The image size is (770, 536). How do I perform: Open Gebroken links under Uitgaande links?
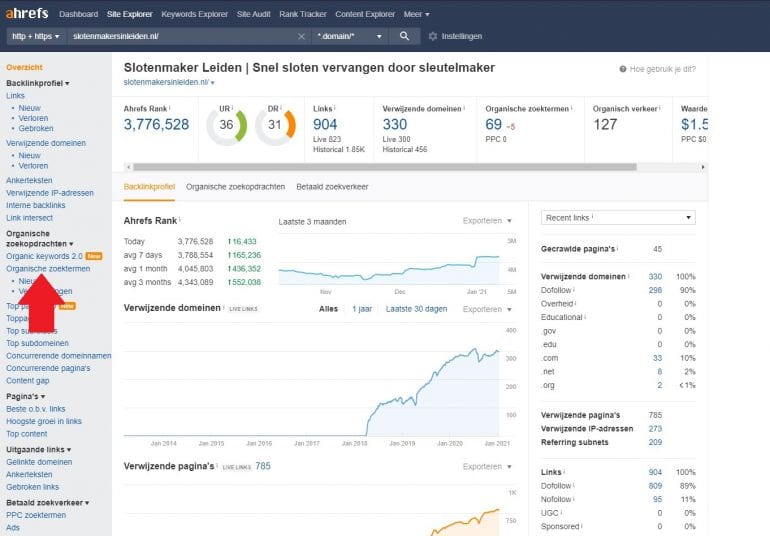click(32, 487)
